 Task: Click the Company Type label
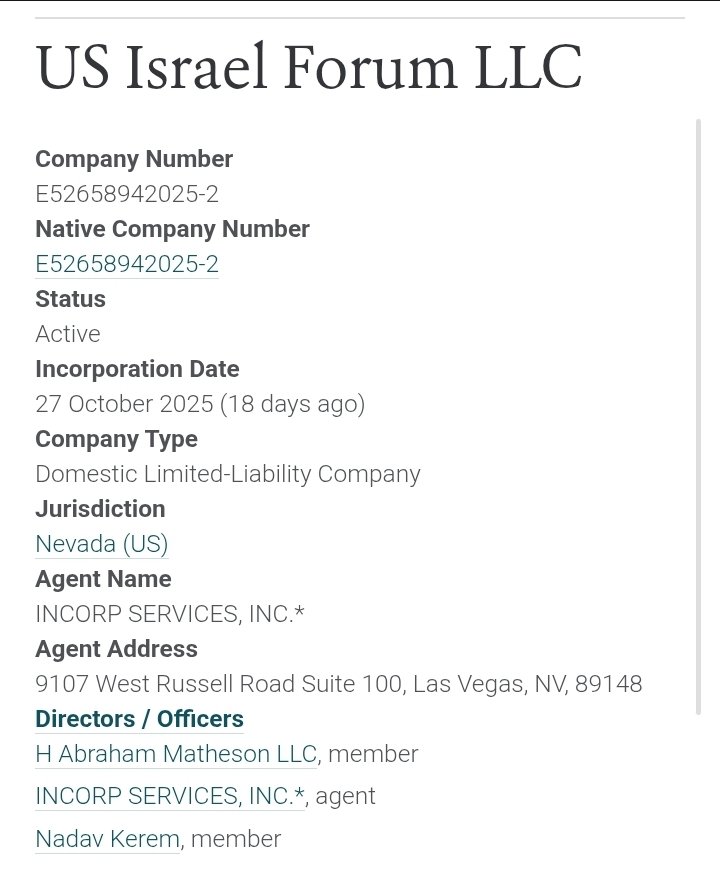point(116,439)
